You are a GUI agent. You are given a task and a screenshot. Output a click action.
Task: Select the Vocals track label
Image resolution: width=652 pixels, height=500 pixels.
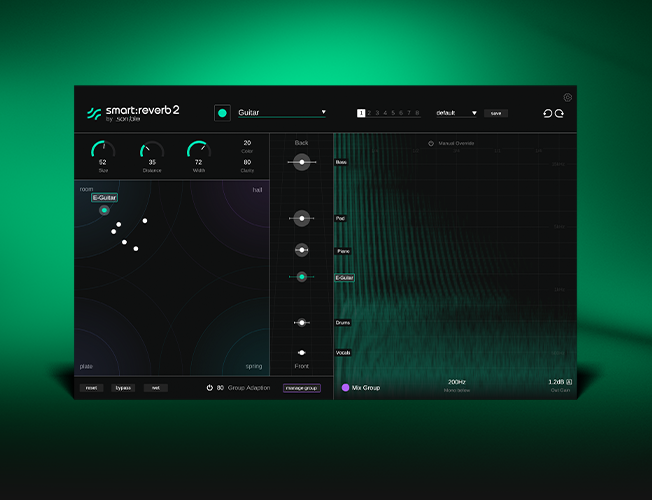[x=343, y=353]
